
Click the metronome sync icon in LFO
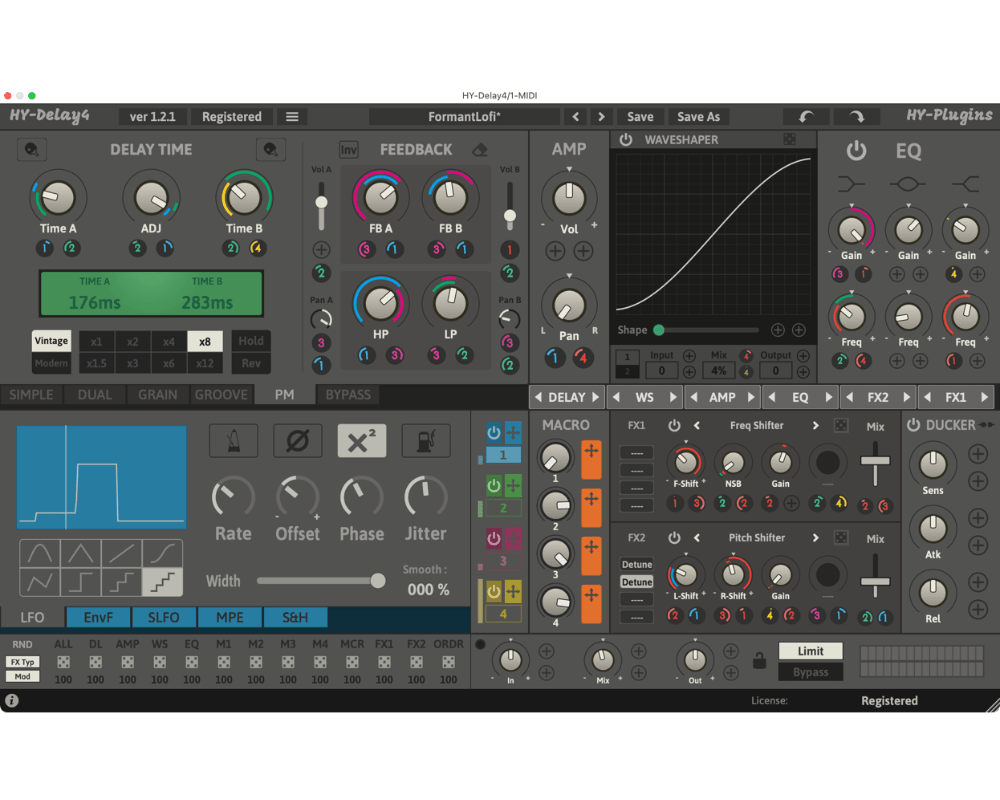click(x=233, y=441)
